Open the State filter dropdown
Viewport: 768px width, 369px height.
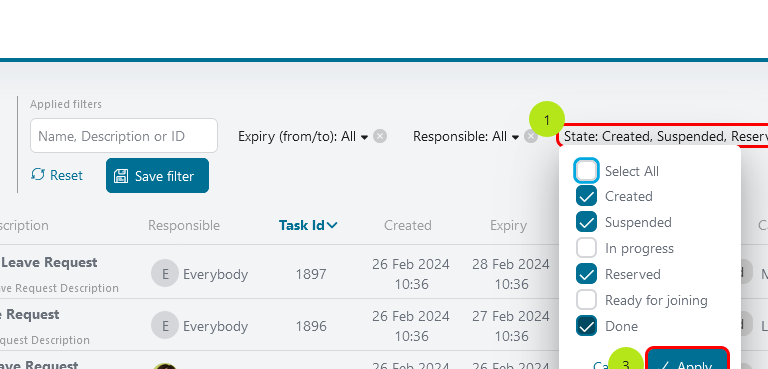point(662,136)
